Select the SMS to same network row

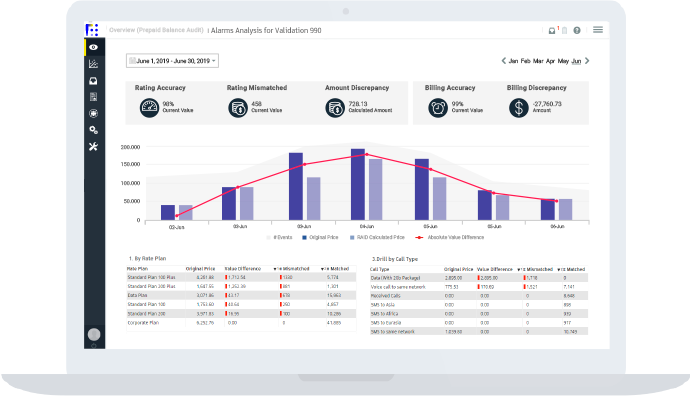coord(479,331)
